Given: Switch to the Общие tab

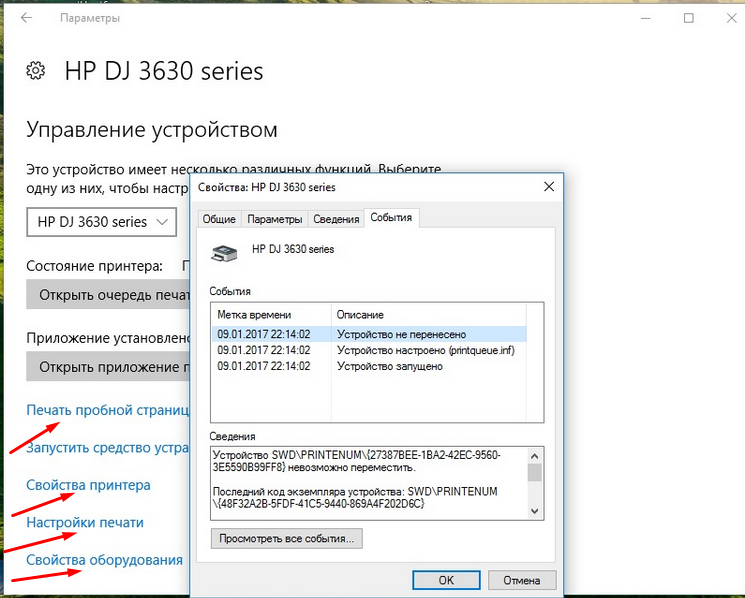Looking at the screenshot, I should click(x=219, y=219).
